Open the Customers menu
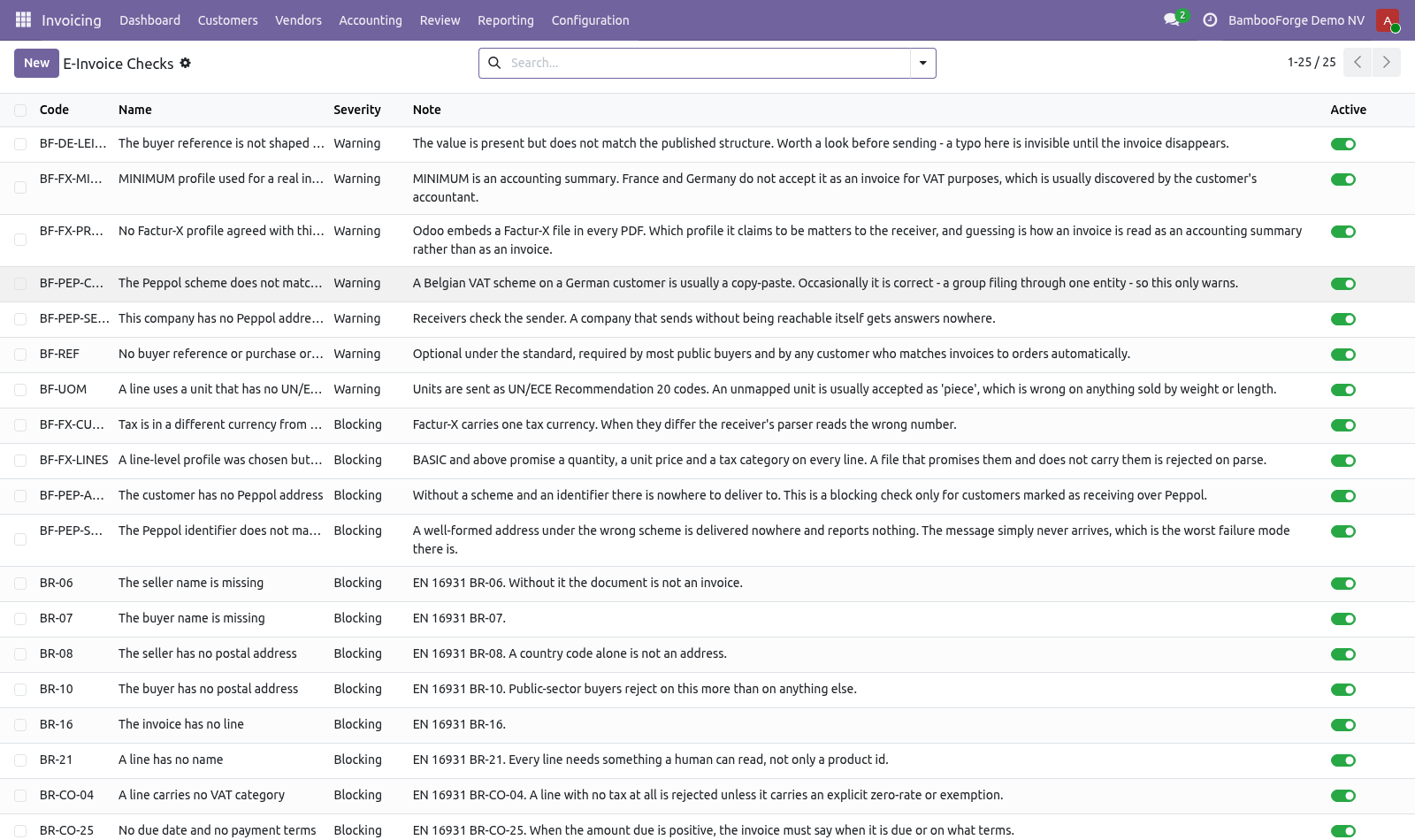The height and width of the screenshot is (840, 1415). click(228, 20)
